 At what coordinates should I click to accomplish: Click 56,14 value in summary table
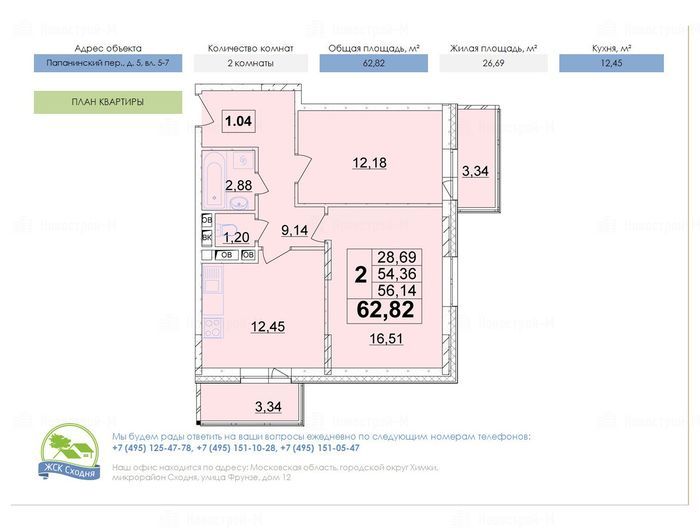point(397,290)
